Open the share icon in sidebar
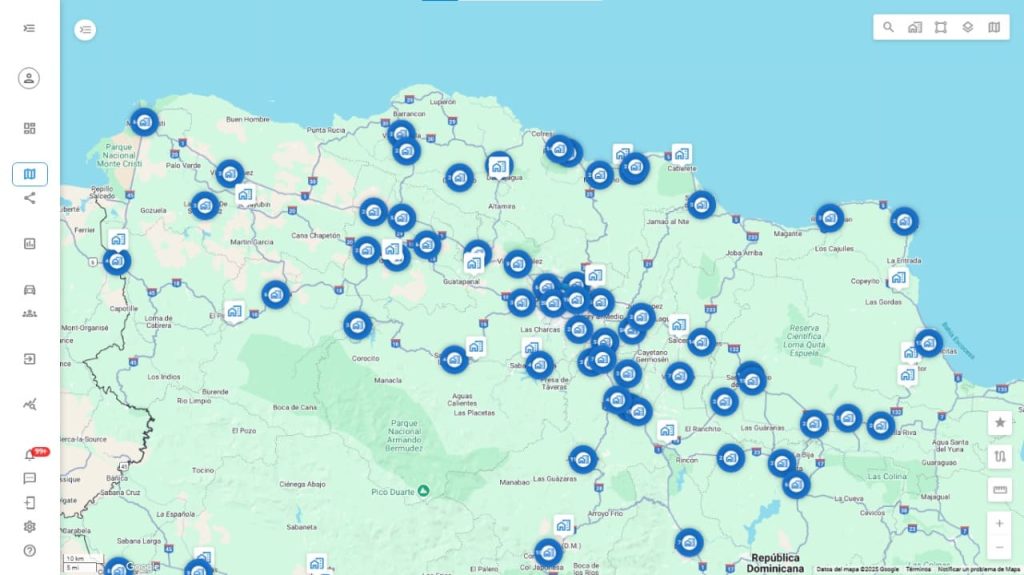Viewport: 1024px width, 575px height. pos(29,198)
